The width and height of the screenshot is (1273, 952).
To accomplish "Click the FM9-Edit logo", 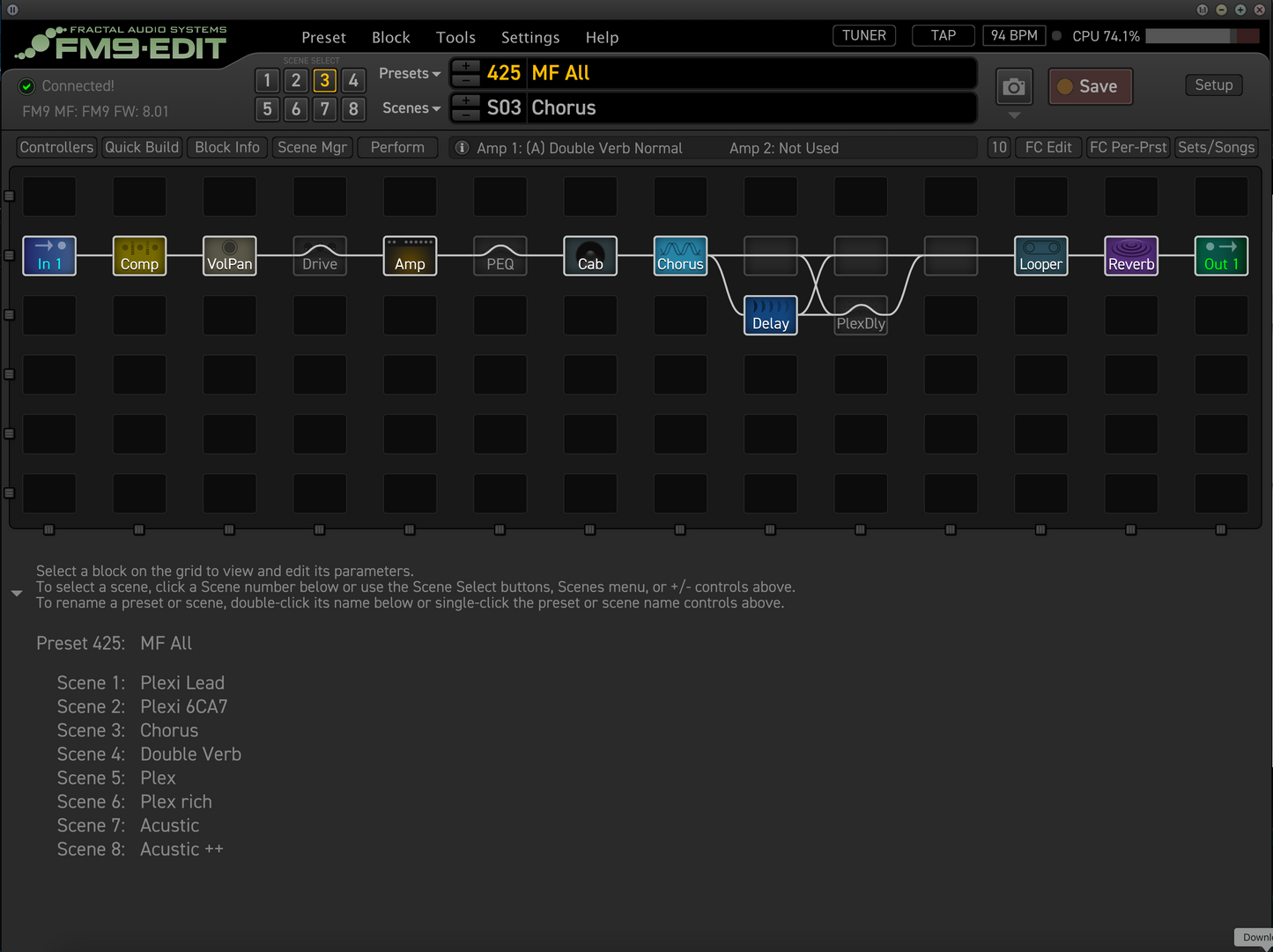I will pos(123,43).
